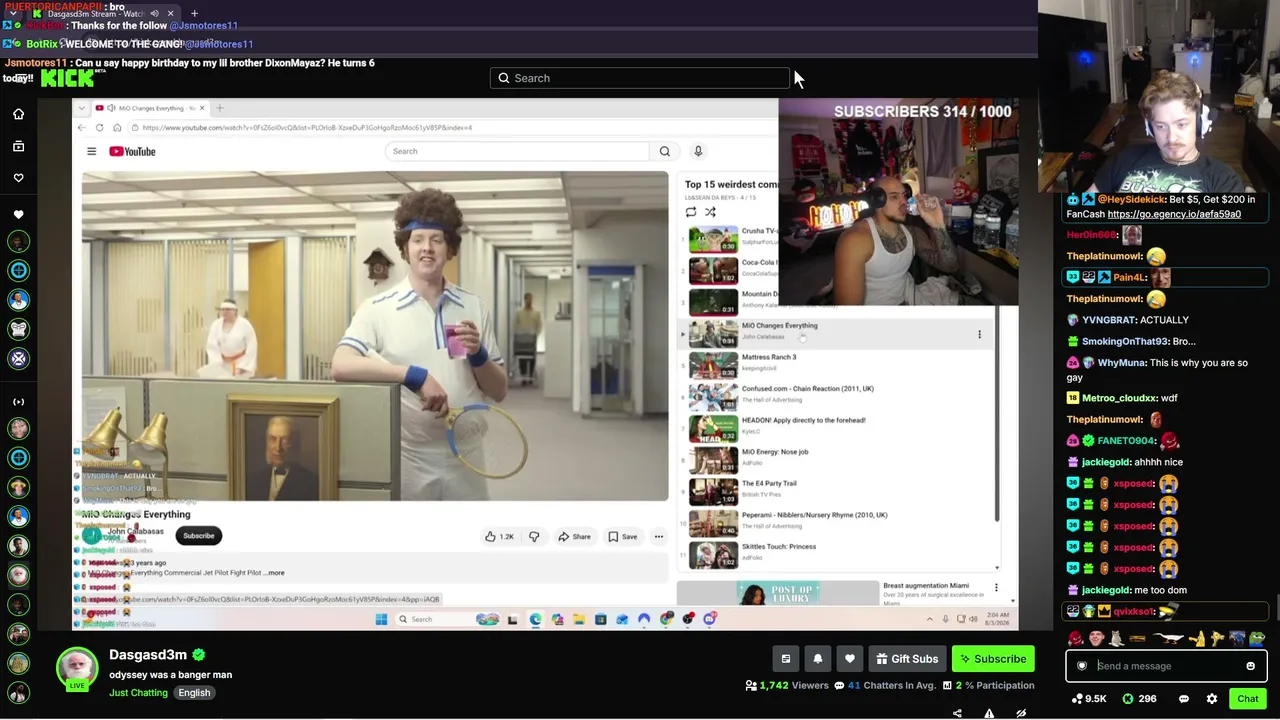Open the YouTube hamburger guide menu

pyautogui.click(x=91, y=151)
